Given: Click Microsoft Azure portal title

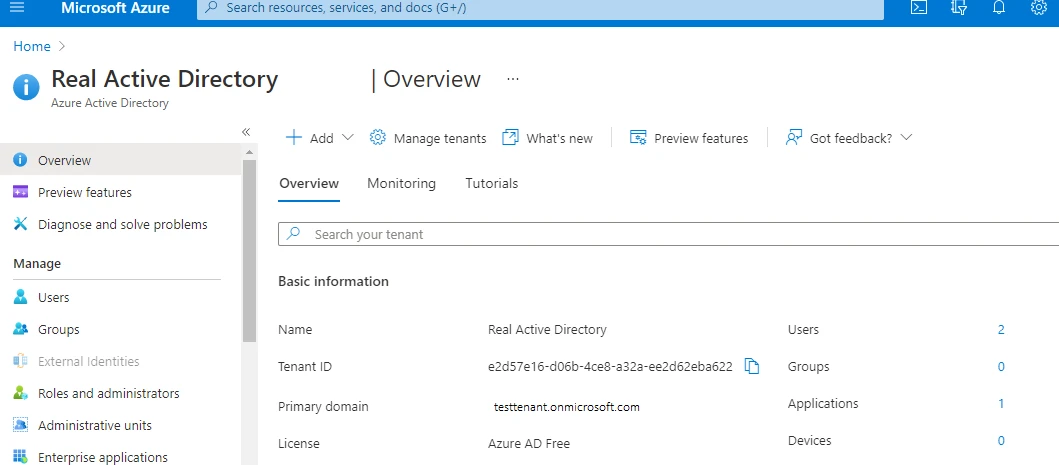Looking at the screenshot, I should (115, 8).
